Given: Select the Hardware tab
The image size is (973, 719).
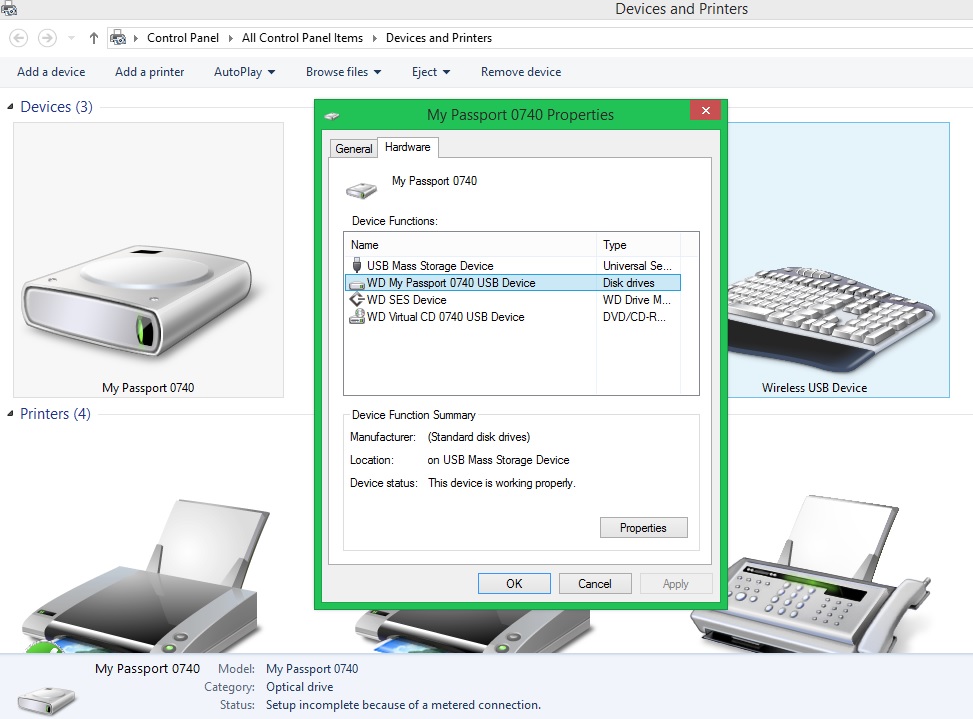Looking at the screenshot, I should [408, 147].
